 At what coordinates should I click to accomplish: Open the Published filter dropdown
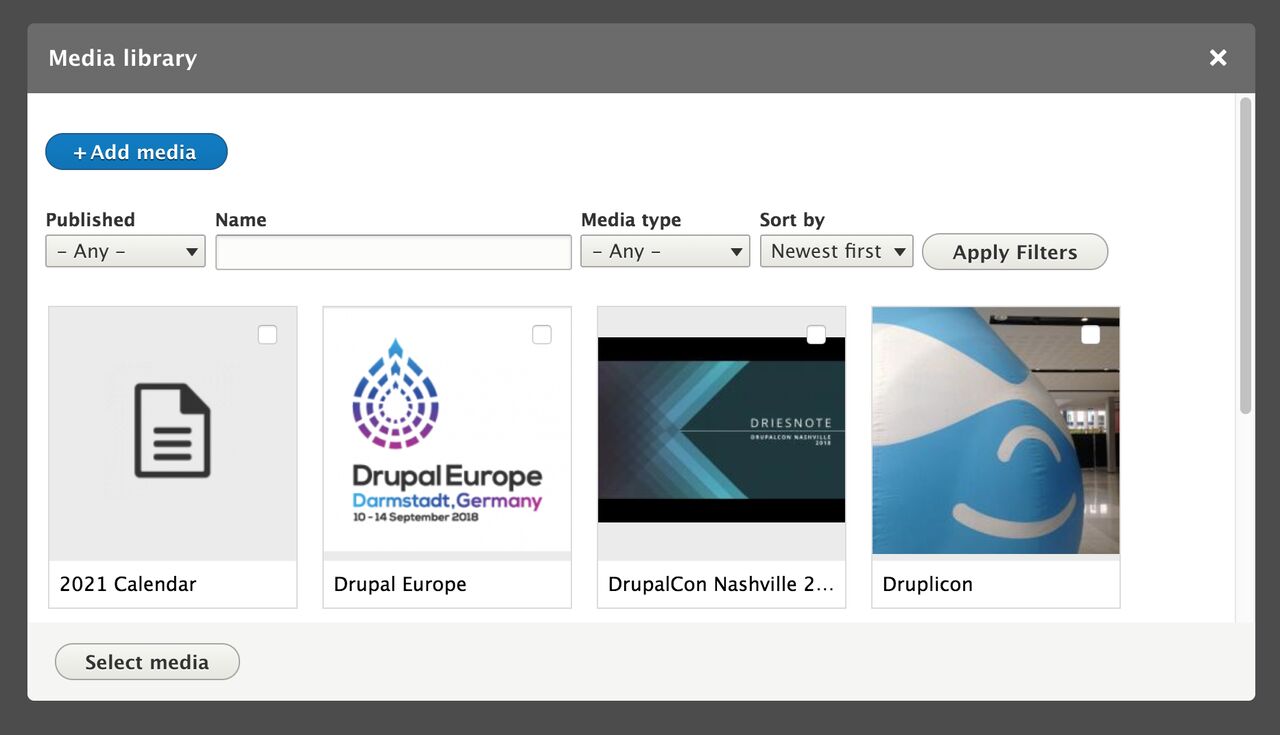pos(125,251)
